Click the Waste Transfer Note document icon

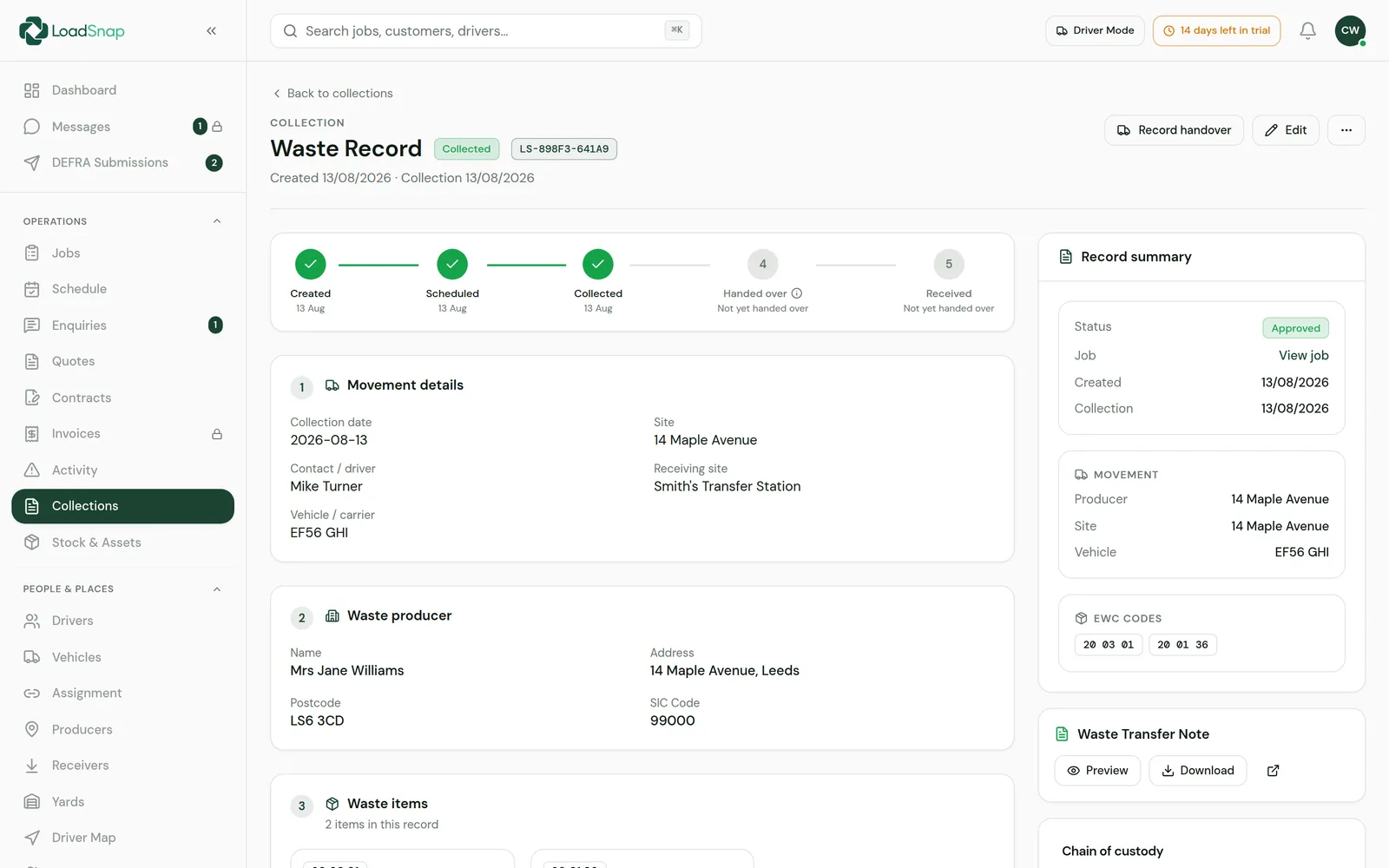click(1062, 734)
